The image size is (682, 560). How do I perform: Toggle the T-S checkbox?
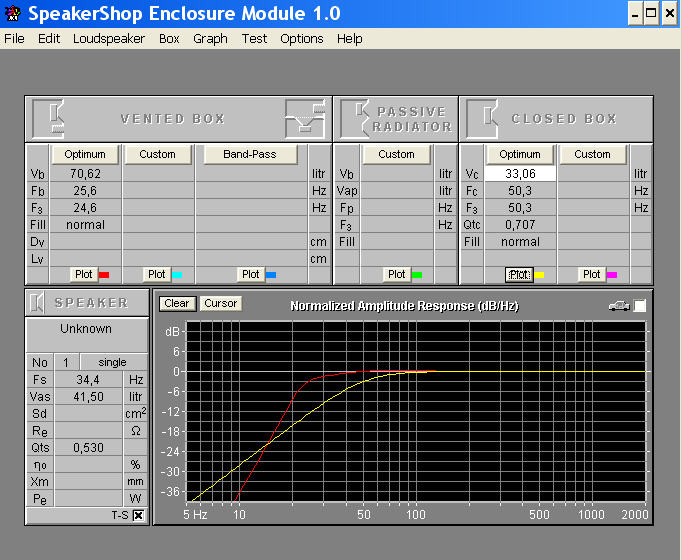[138, 516]
